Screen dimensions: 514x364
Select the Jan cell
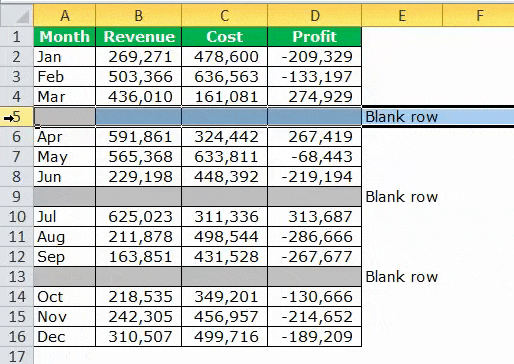[x=64, y=57]
